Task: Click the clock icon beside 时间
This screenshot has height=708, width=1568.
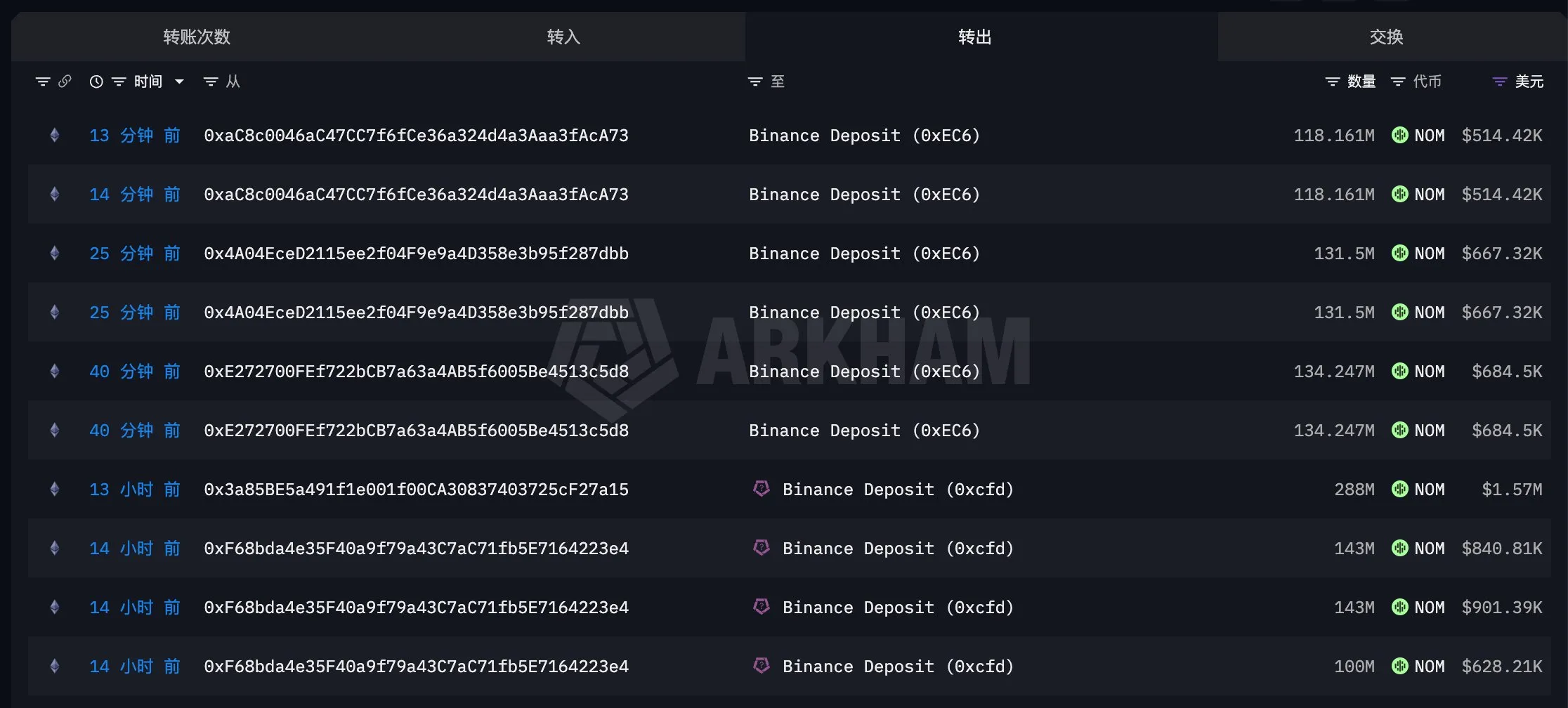Action: click(x=96, y=81)
